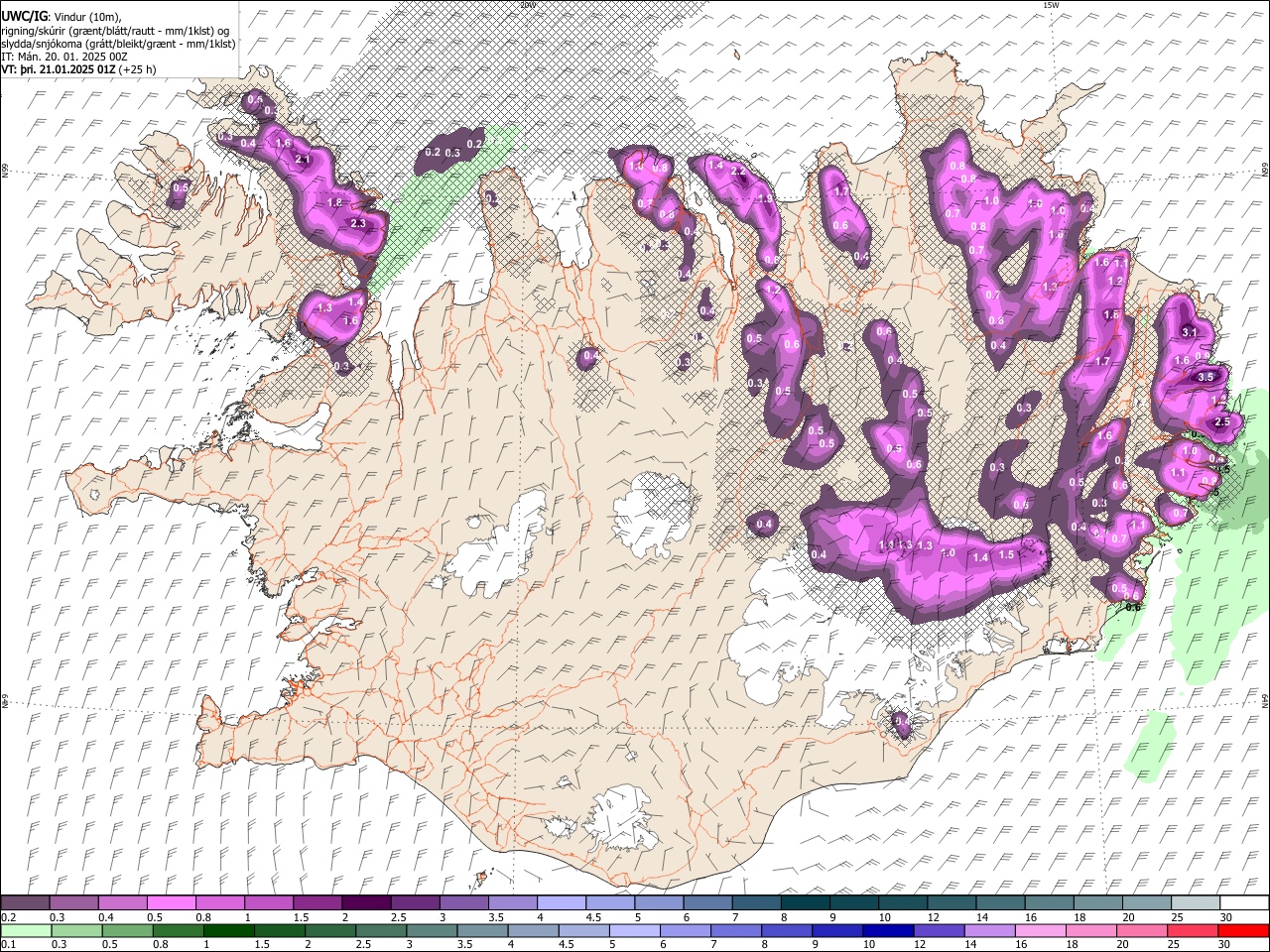Click the pale grey swatch at 25 in upper legend
Viewport: 1270px width, 952px height.
[x=1196, y=903]
